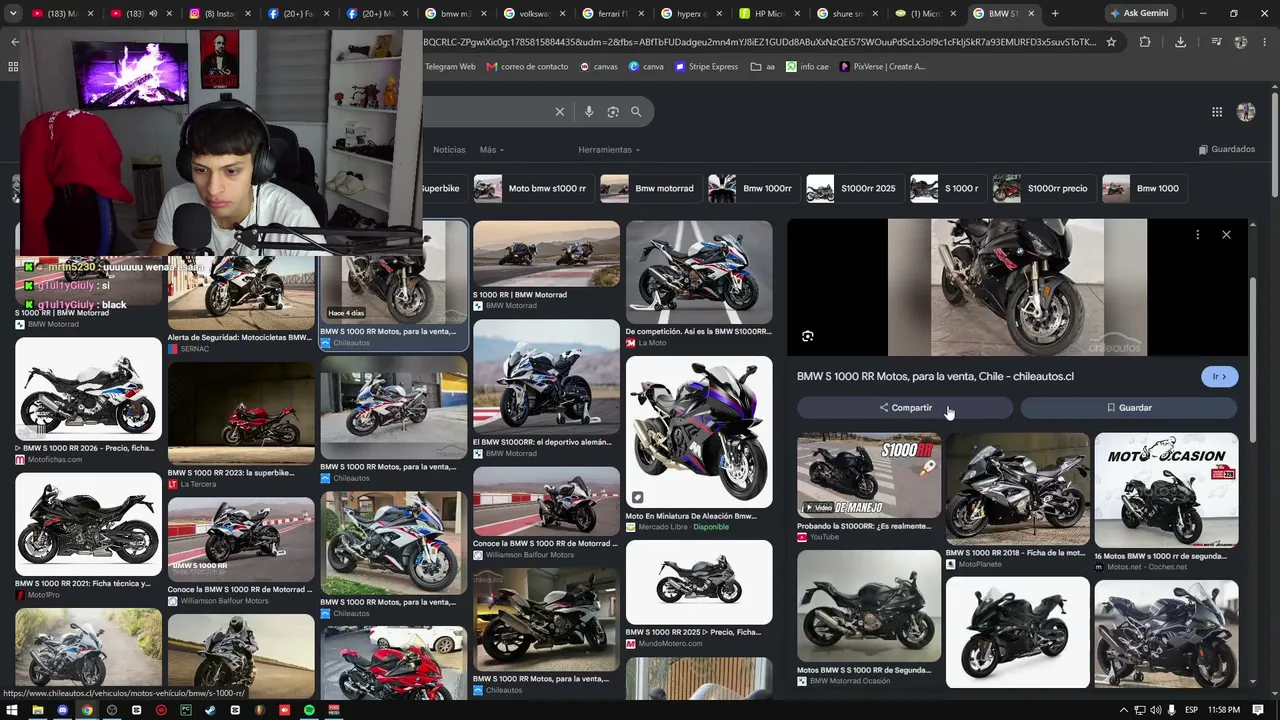The image size is (1280, 720).
Task: Open Chrome downloads
Action: pyautogui.click(x=1181, y=42)
